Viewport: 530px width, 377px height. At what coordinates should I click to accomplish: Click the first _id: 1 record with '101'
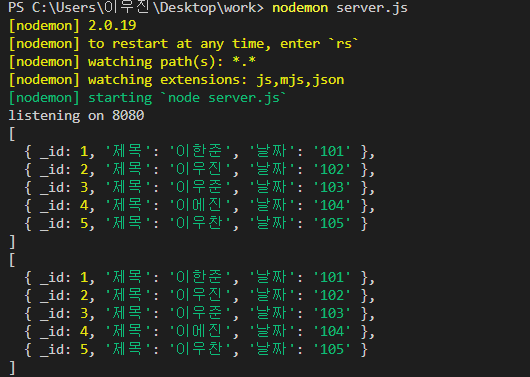tap(199, 151)
